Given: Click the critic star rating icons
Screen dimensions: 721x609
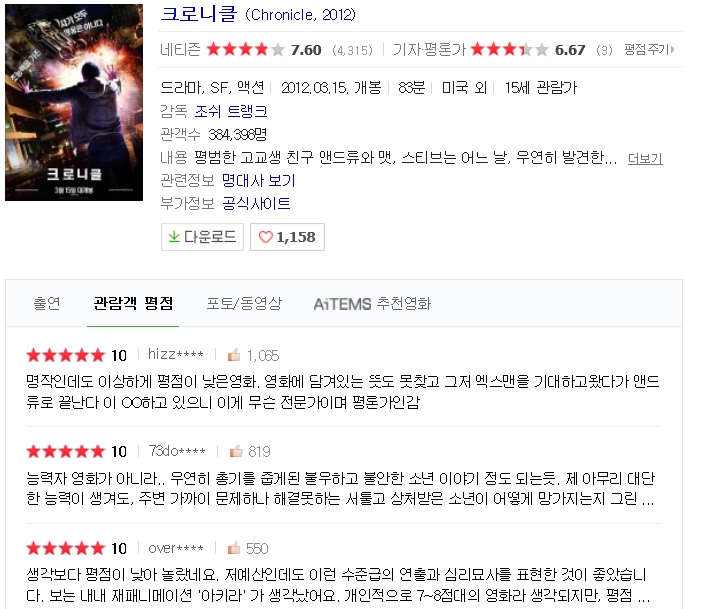Looking at the screenshot, I should (x=509, y=49).
